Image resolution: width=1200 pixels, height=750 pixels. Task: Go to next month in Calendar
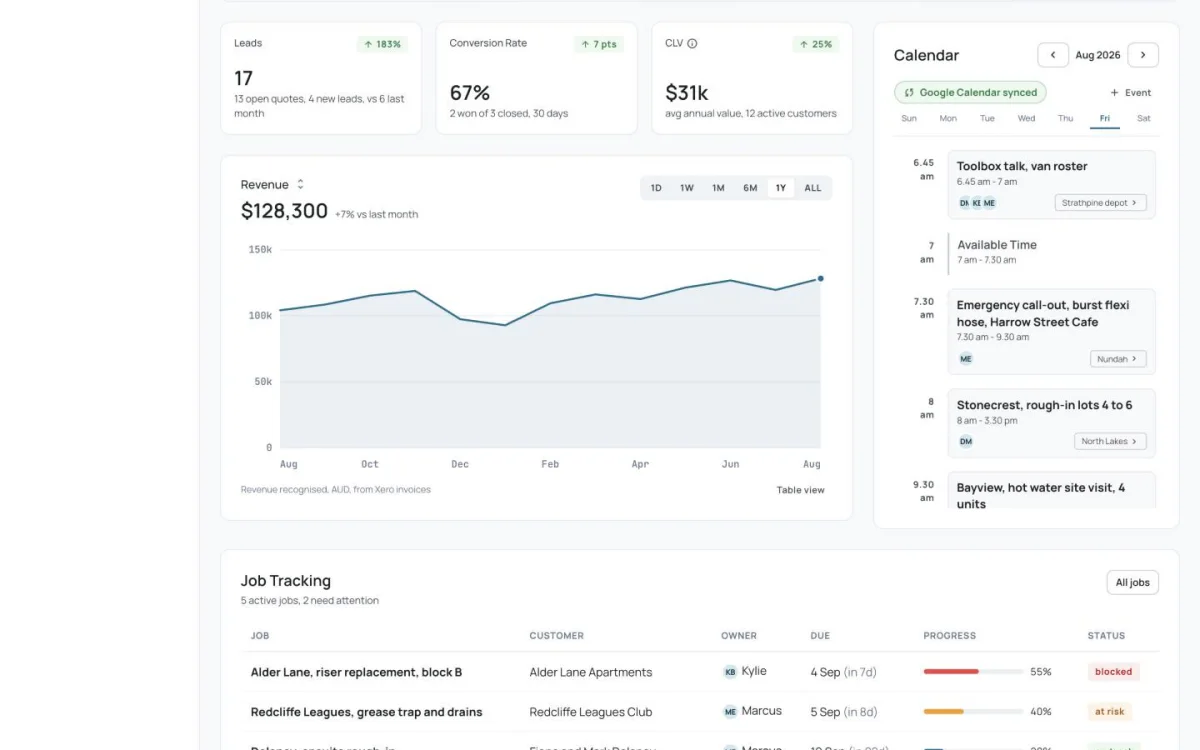click(1143, 55)
